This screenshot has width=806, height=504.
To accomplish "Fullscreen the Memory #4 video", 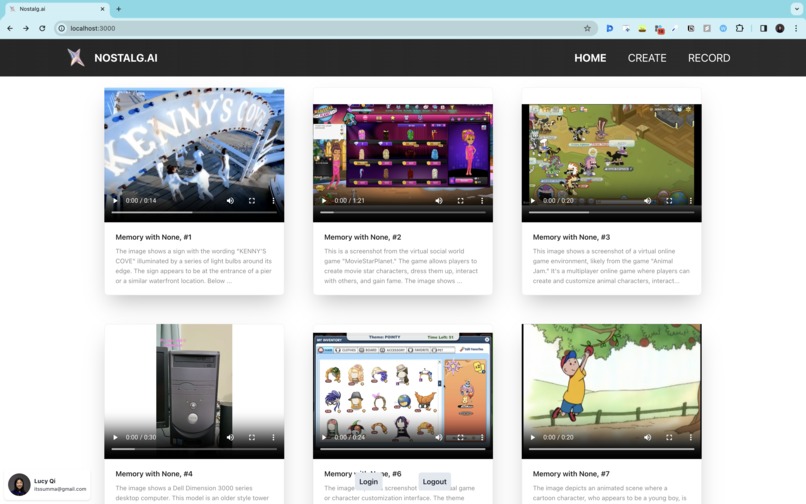I will (252, 437).
